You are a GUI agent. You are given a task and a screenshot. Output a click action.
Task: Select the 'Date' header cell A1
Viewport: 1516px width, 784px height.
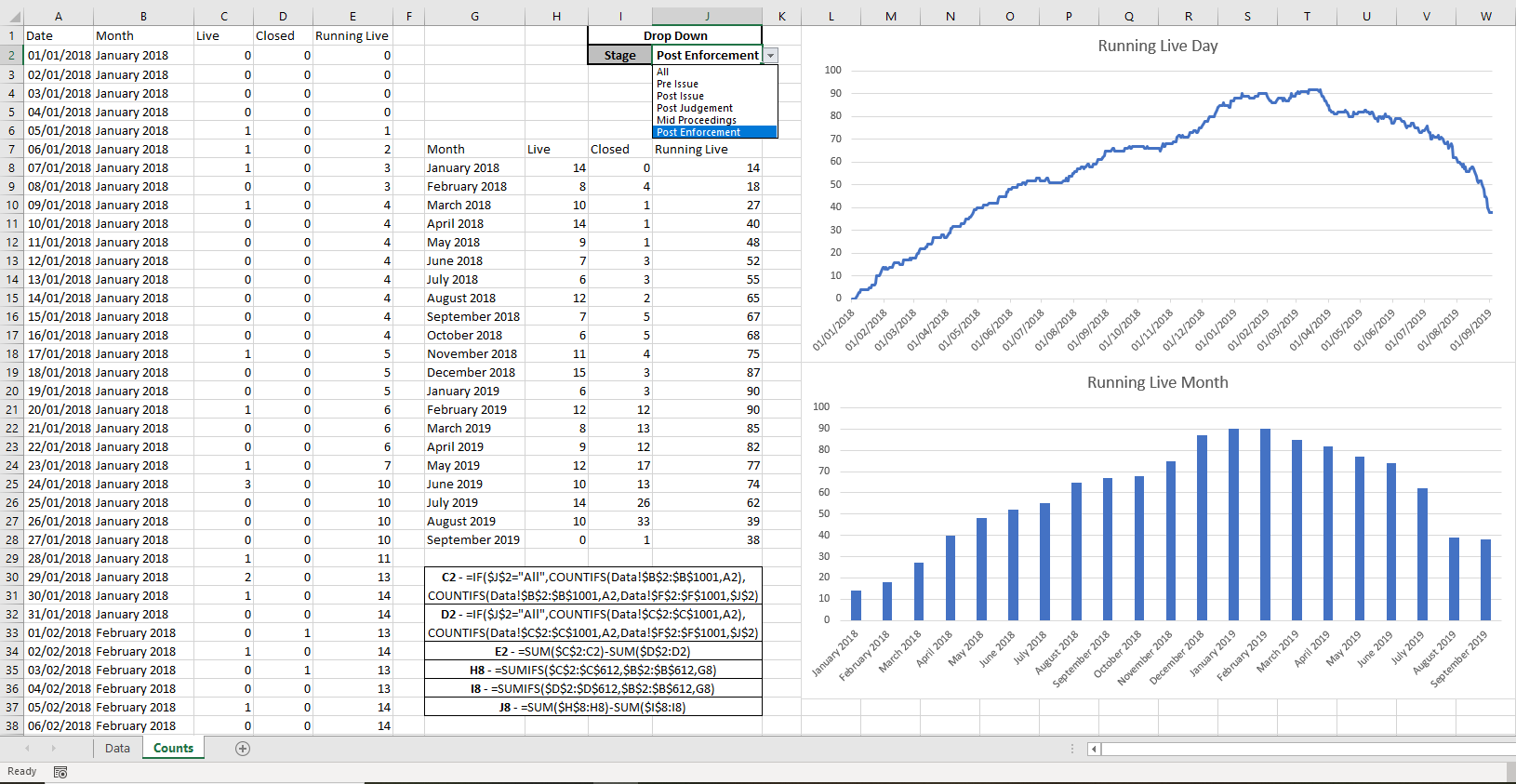click(59, 35)
